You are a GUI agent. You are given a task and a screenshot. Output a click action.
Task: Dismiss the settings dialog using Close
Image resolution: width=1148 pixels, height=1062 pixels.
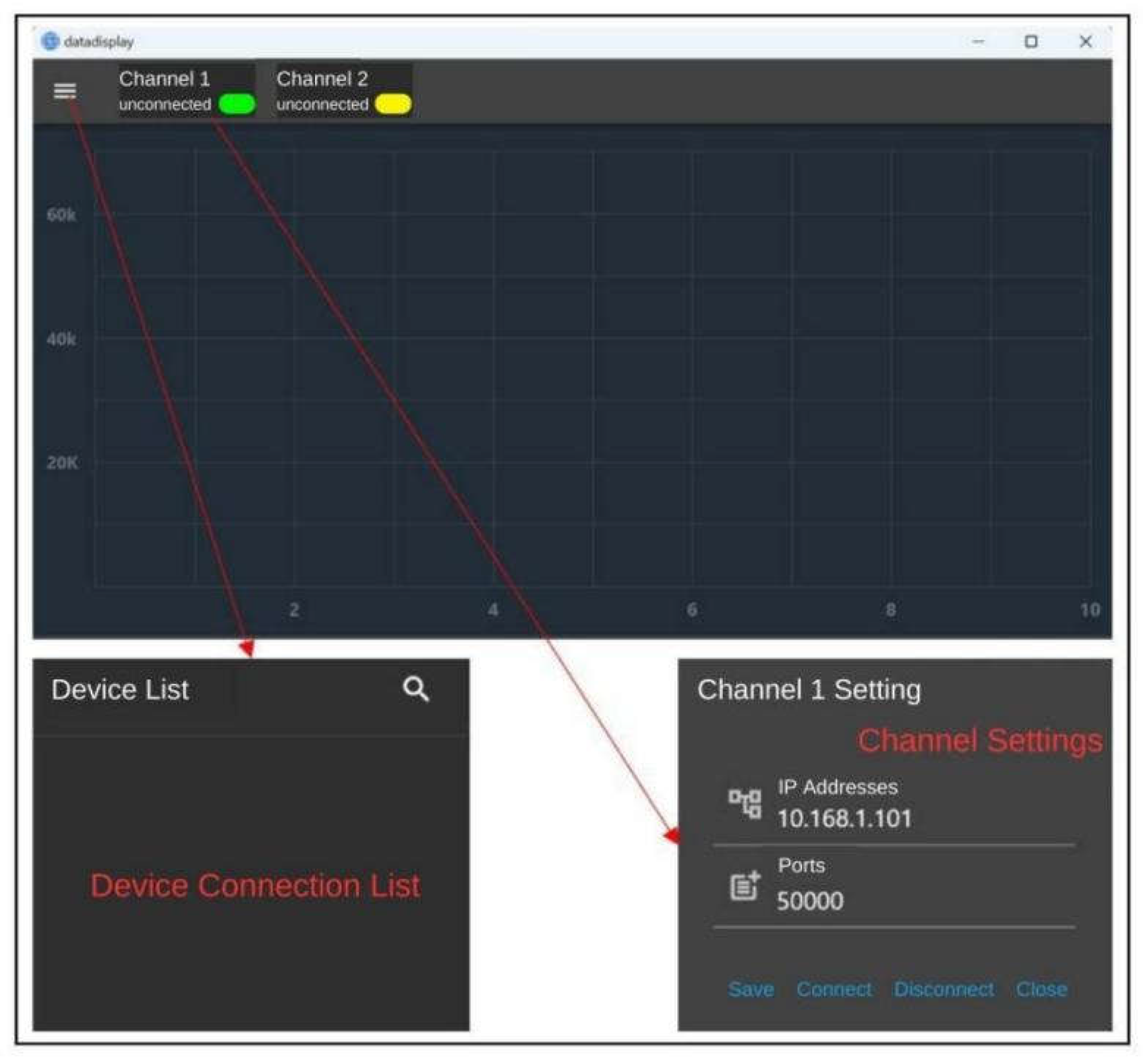(x=1041, y=989)
